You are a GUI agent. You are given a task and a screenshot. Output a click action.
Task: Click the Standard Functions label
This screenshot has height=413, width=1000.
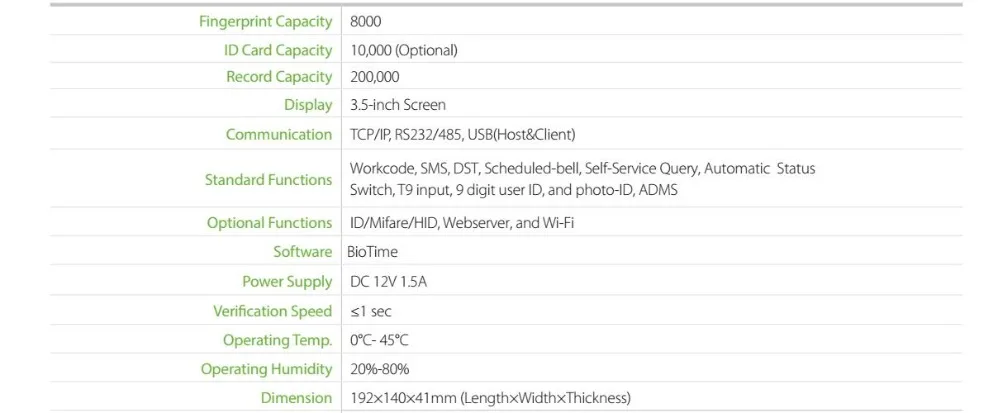coord(268,180)
